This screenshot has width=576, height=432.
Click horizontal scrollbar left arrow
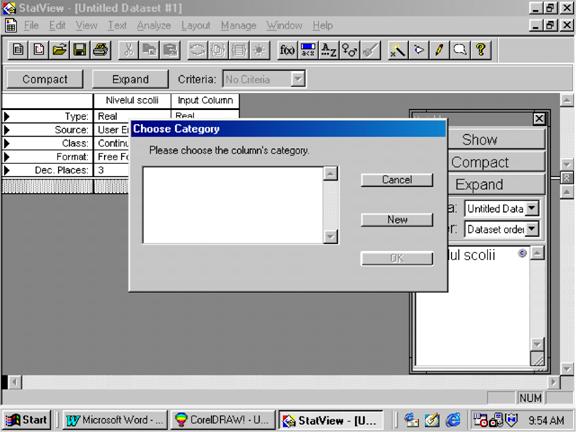pos(15,382)
